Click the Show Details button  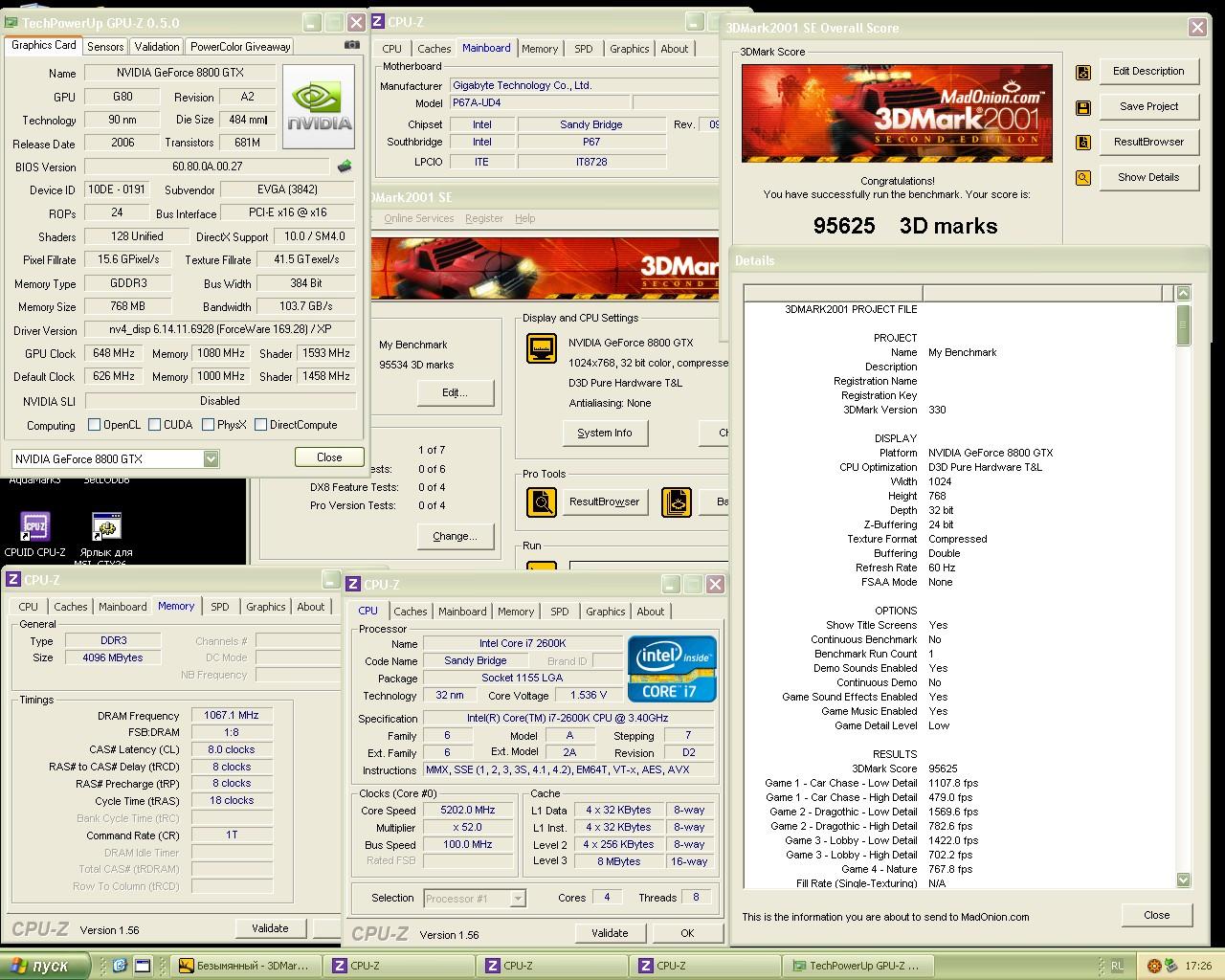1148,177
